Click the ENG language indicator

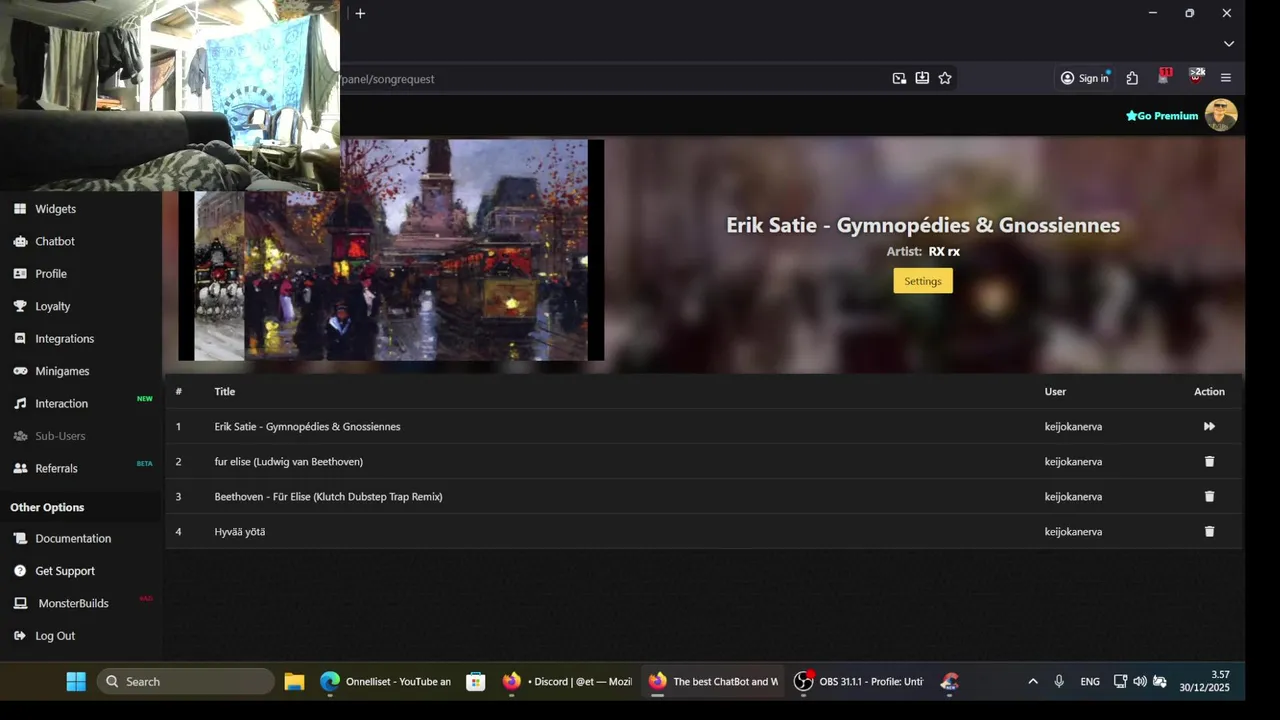coord(1090,681)
